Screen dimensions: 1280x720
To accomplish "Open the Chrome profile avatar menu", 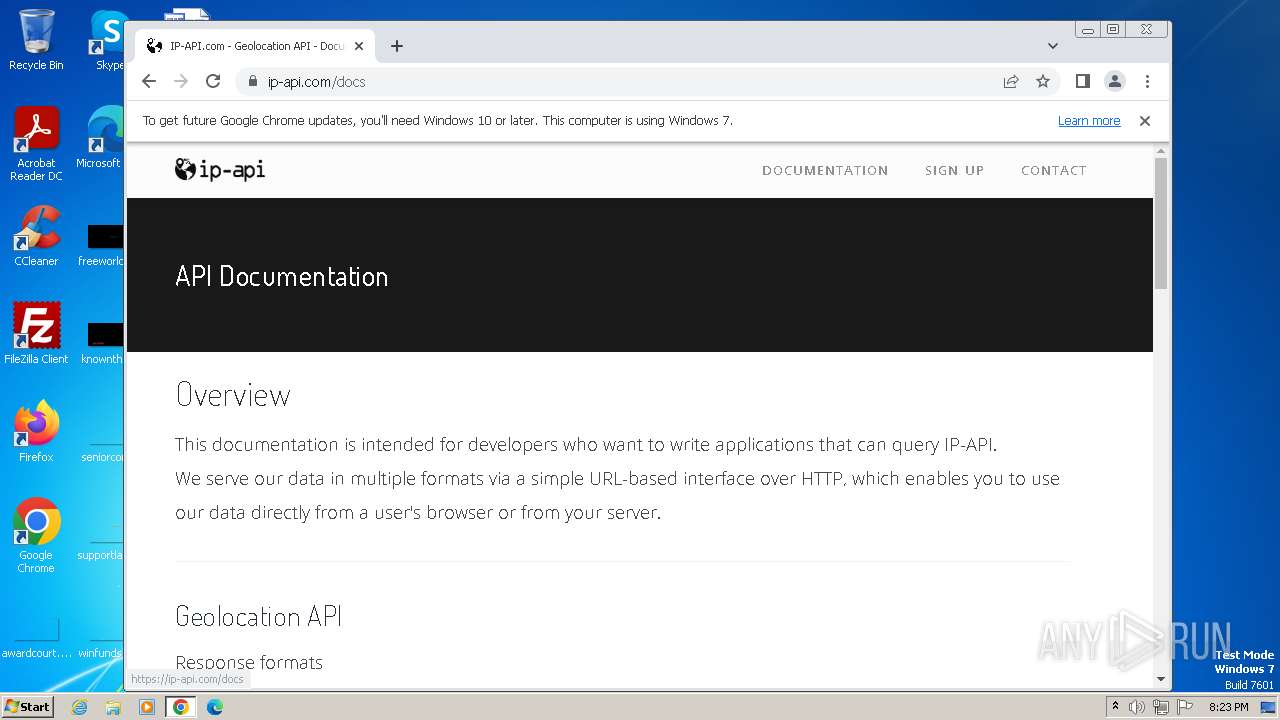I will tap(1115, 81).
